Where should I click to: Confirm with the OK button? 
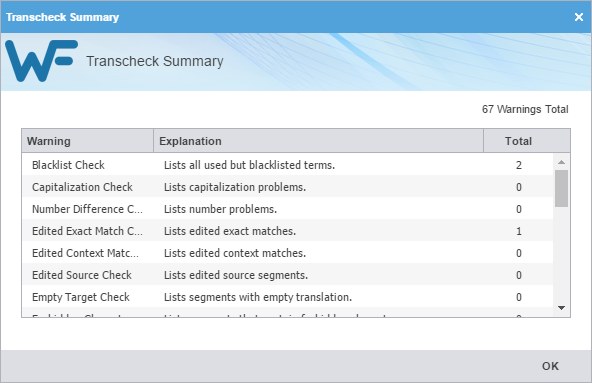[550, 366]
